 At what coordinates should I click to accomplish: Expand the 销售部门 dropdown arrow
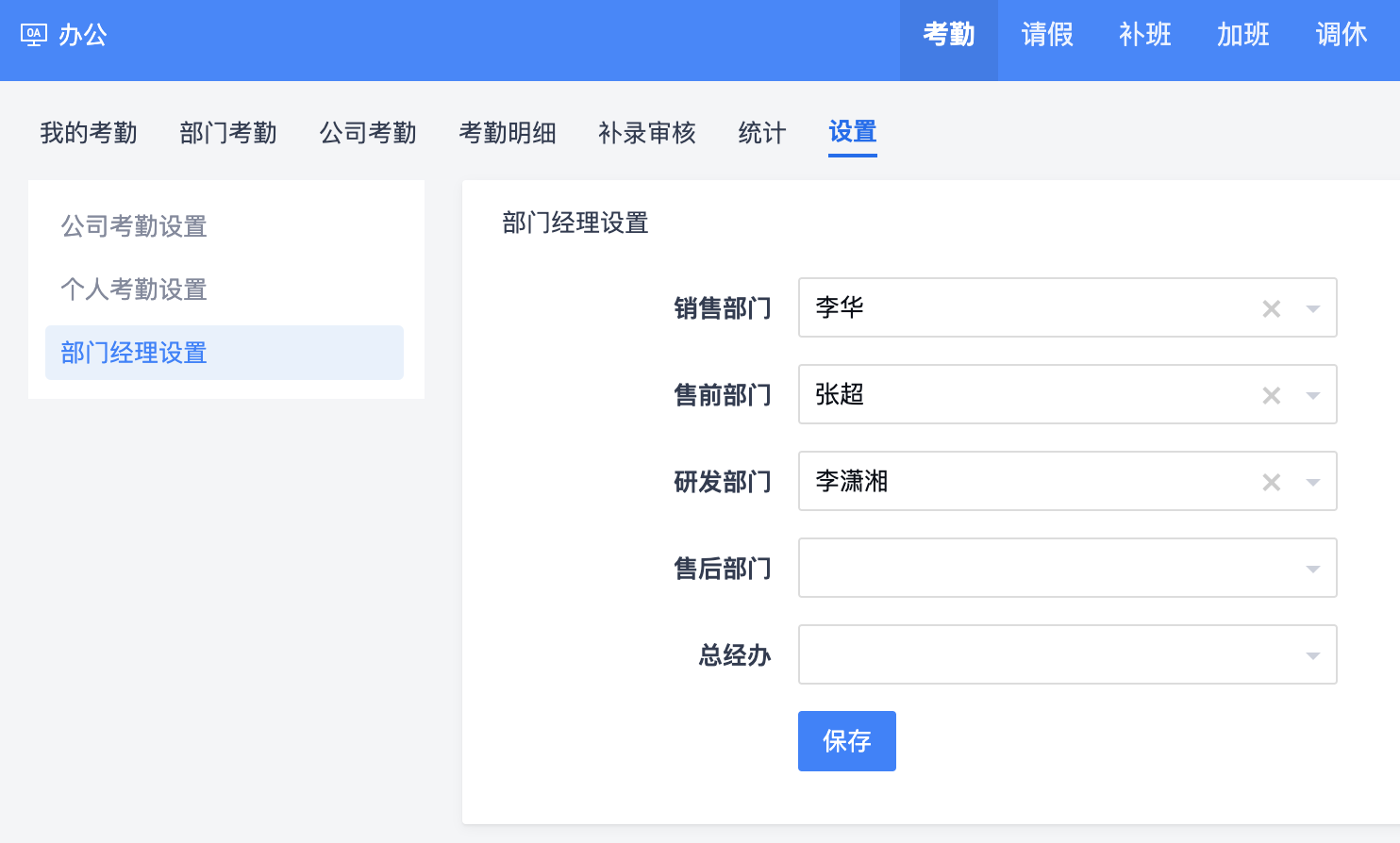coord(1312,308)
